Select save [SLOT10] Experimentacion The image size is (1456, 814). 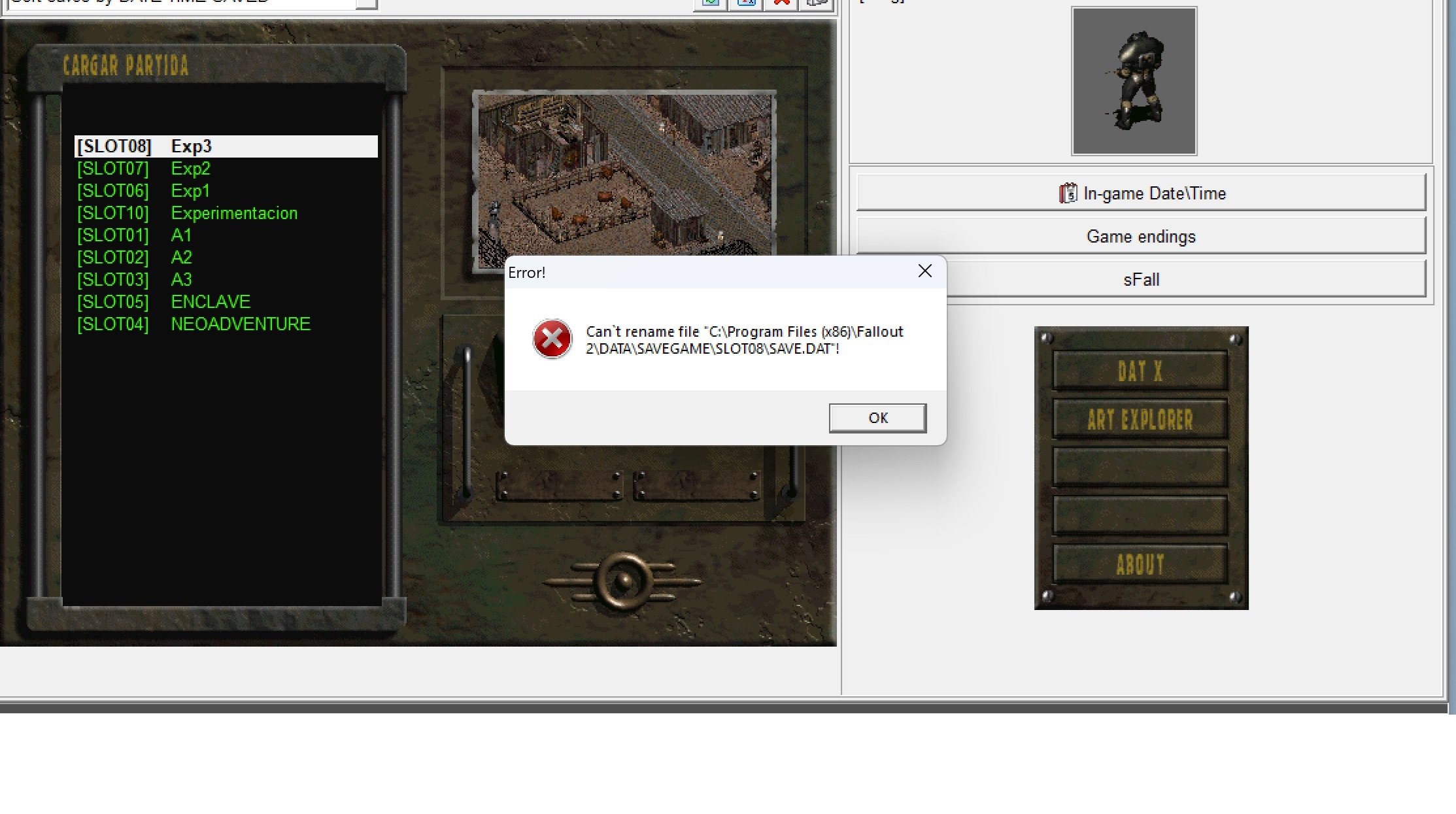(x=226, y=213)
